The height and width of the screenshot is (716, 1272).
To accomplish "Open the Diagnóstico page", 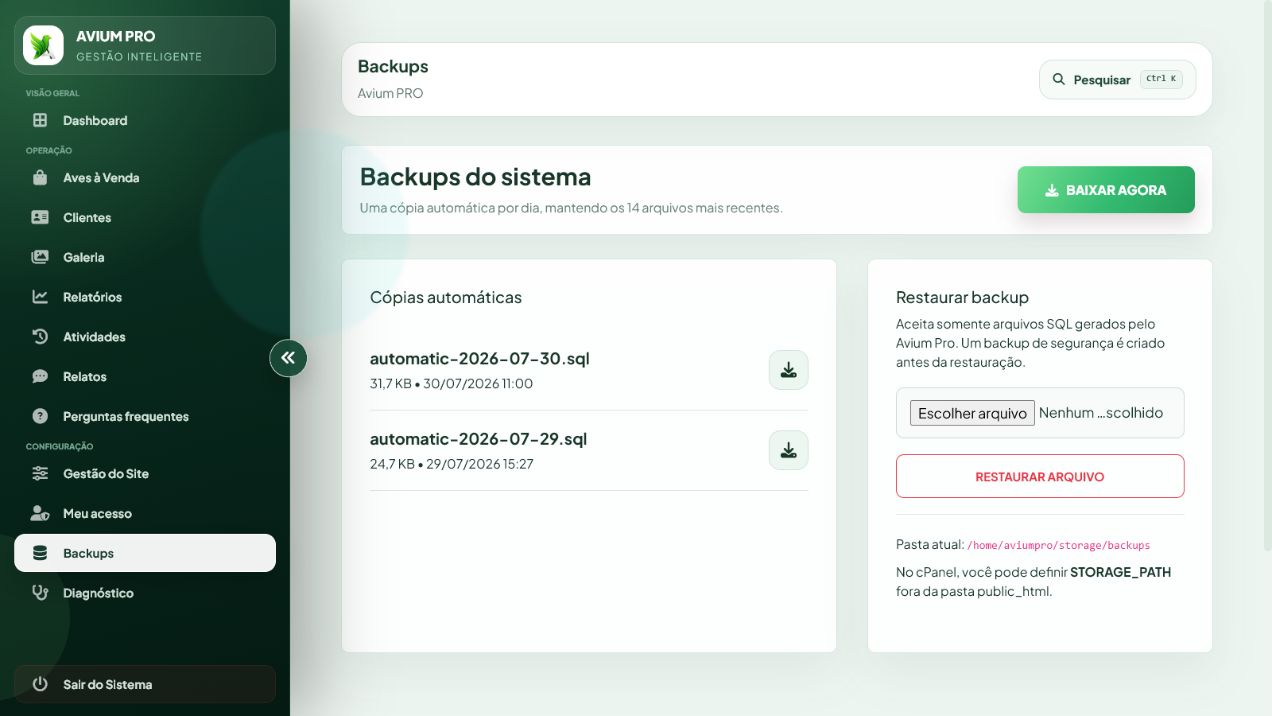I will click(145, 593).
